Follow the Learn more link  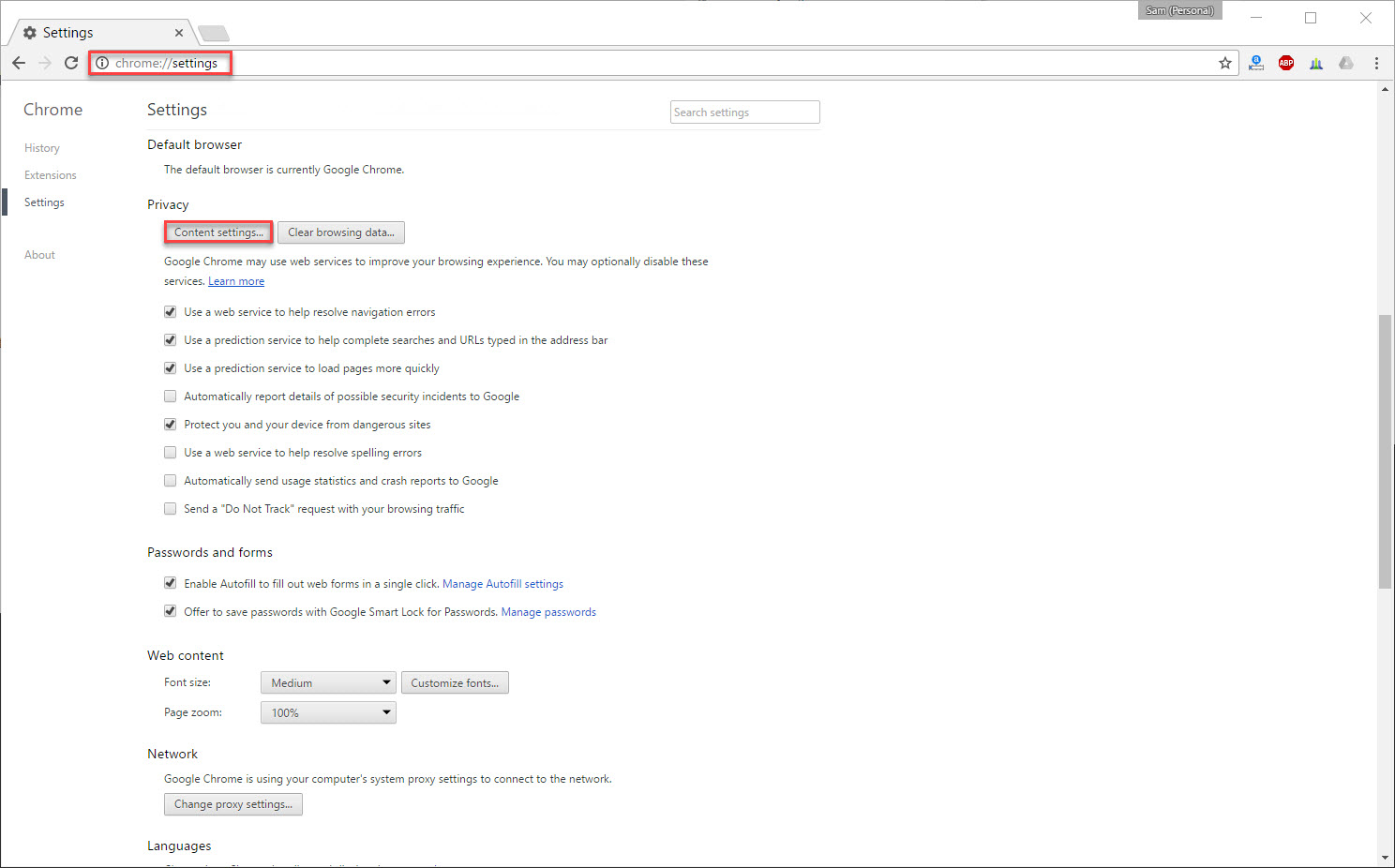pos(236,281)
